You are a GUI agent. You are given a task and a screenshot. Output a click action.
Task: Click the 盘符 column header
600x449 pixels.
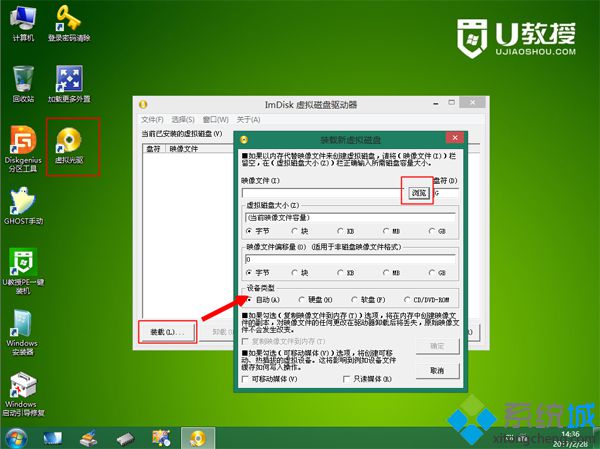coord(154,149)
